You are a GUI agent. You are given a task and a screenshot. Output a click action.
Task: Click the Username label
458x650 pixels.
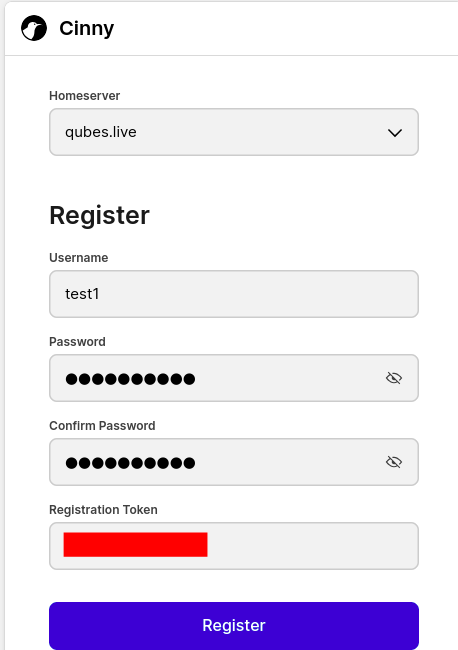click(x=79, y=257)
